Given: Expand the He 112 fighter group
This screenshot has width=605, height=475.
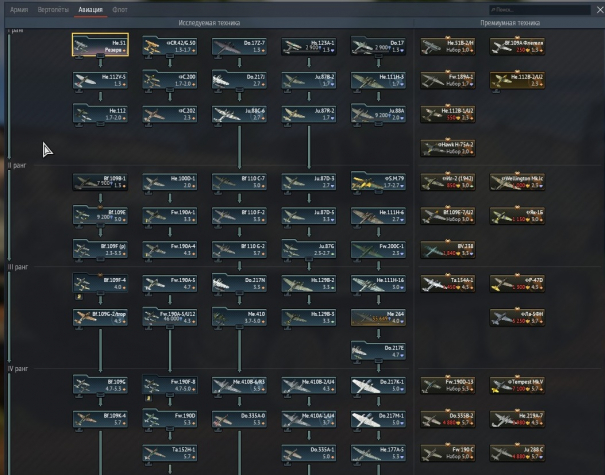Looking at the screenshot, I should click(x=100, y=114).
